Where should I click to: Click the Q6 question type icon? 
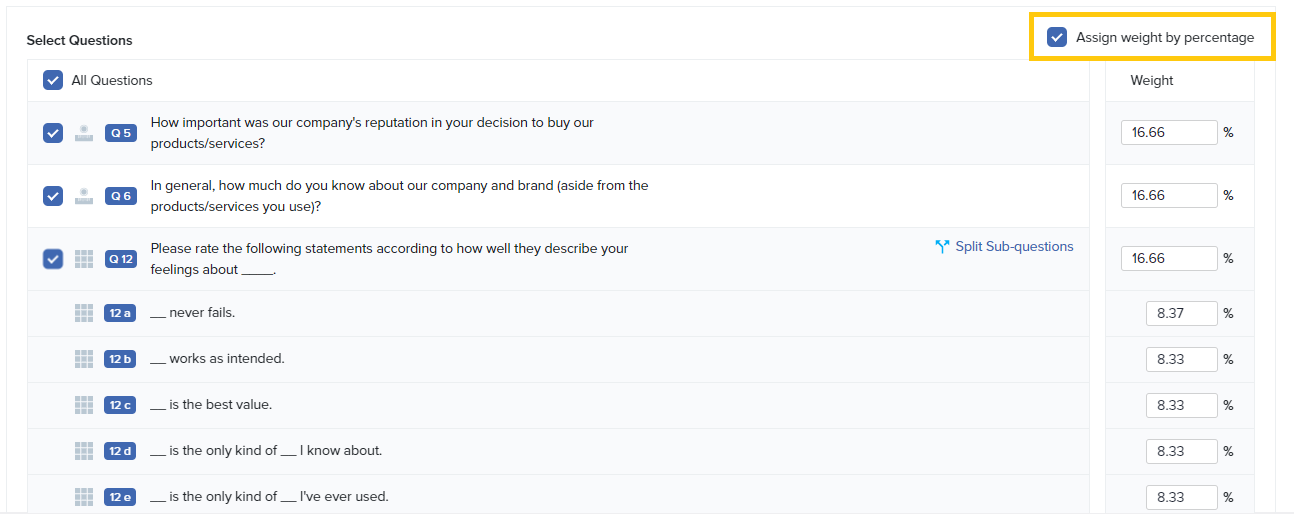85,196
